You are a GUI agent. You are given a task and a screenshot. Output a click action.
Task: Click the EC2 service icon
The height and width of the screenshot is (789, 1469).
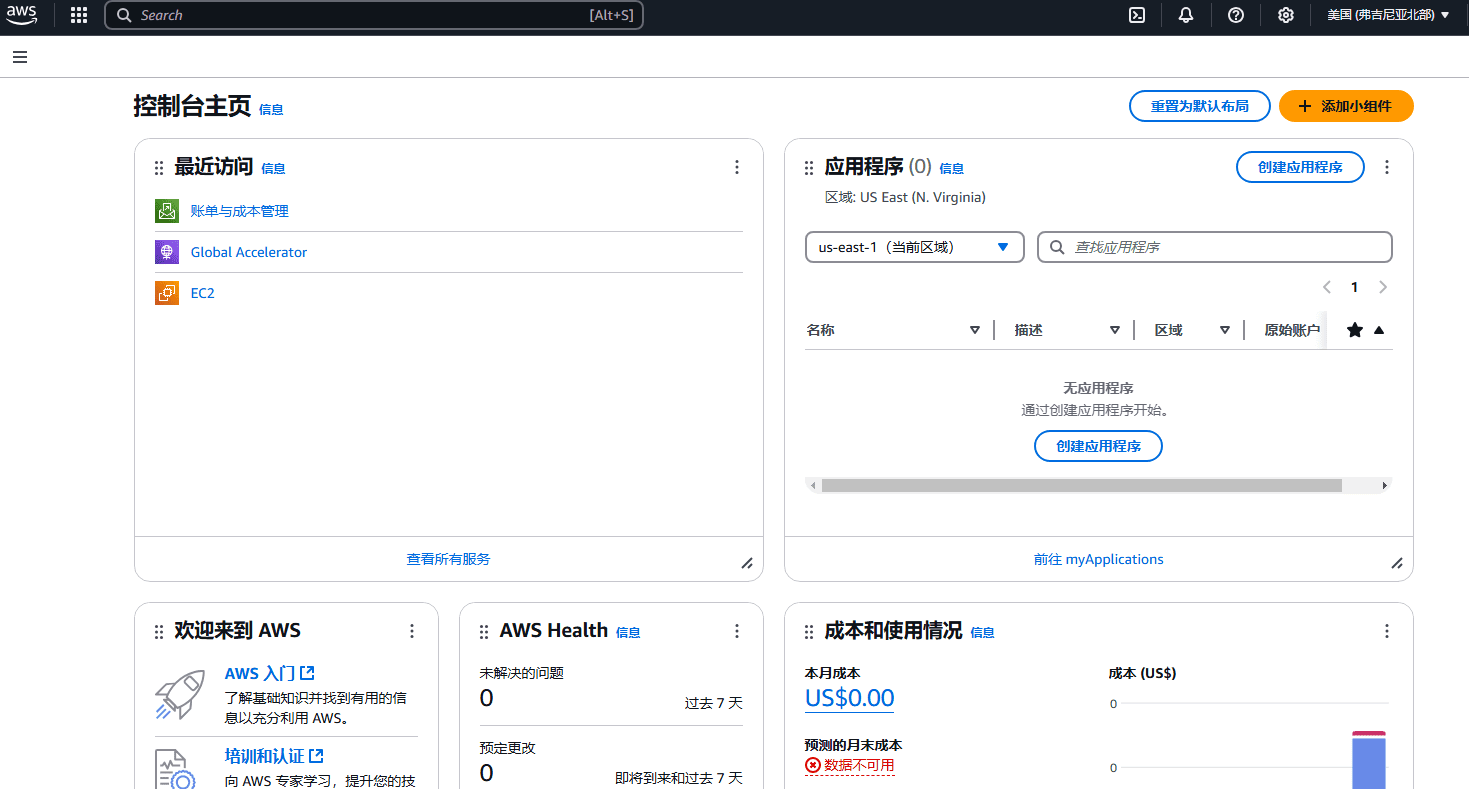[166, 292]
